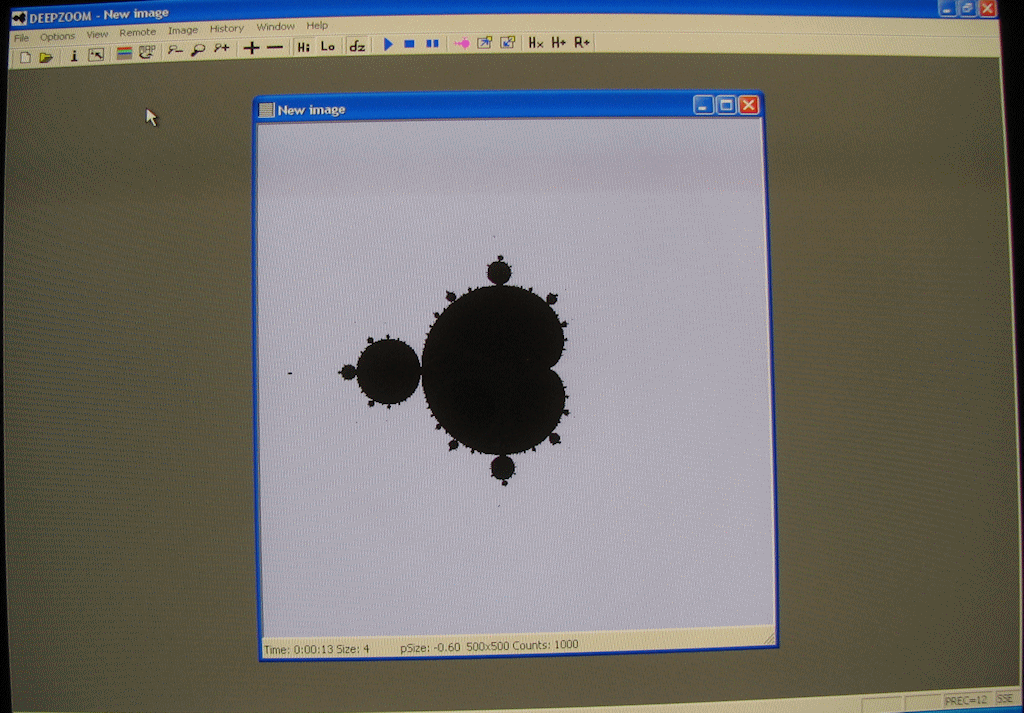This screenshot has height=713, width=1024.
Task: Click the 'SSE' main status bar text
Action: pos(1004,699)
